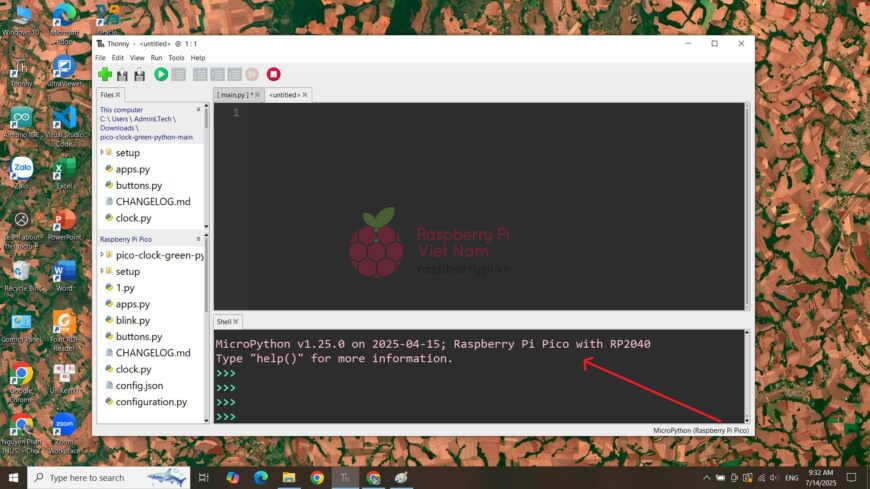The image size is (870, 489).
Task: Open the Raspberry Pi Pico panel options menu
Action: 198,240
